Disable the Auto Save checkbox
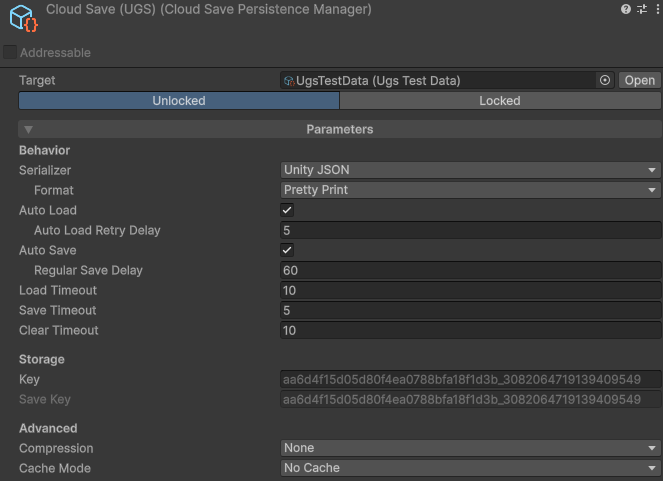The height and width of the screenshot is (481, 663). [x=287, y=250]
